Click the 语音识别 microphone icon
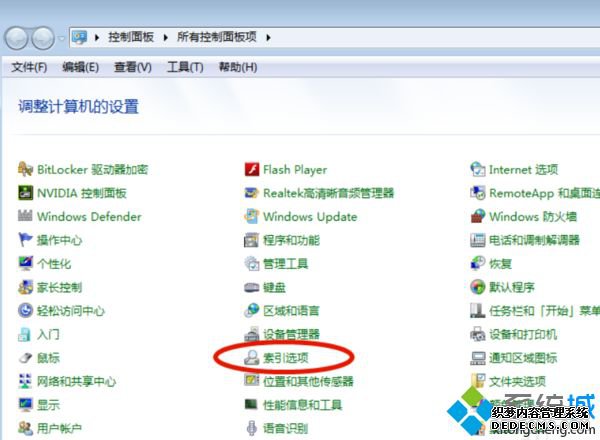 [252, 428]
